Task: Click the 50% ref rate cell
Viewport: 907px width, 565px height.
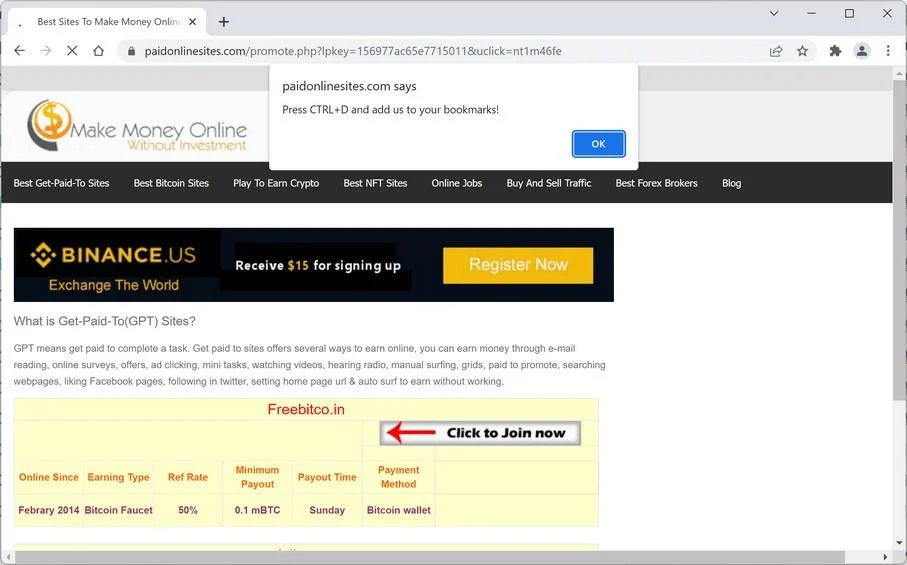Action: pyautogui.click(x=187, y=510)
